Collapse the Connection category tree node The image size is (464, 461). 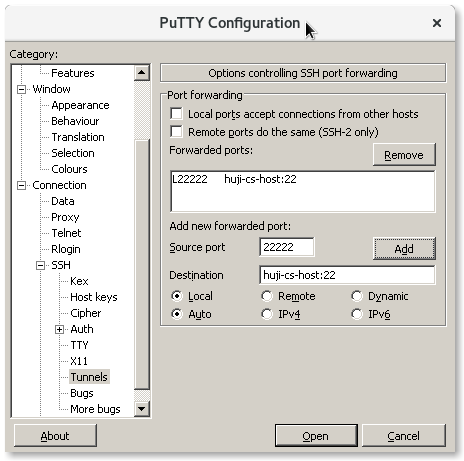[x=21, y=185]
